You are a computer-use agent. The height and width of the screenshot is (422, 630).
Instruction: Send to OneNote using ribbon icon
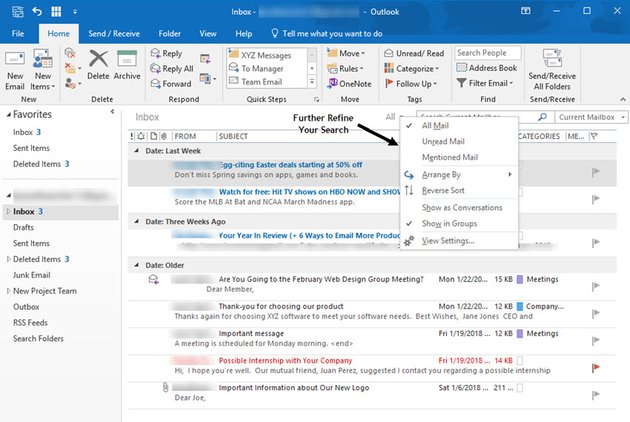point(333,83)
